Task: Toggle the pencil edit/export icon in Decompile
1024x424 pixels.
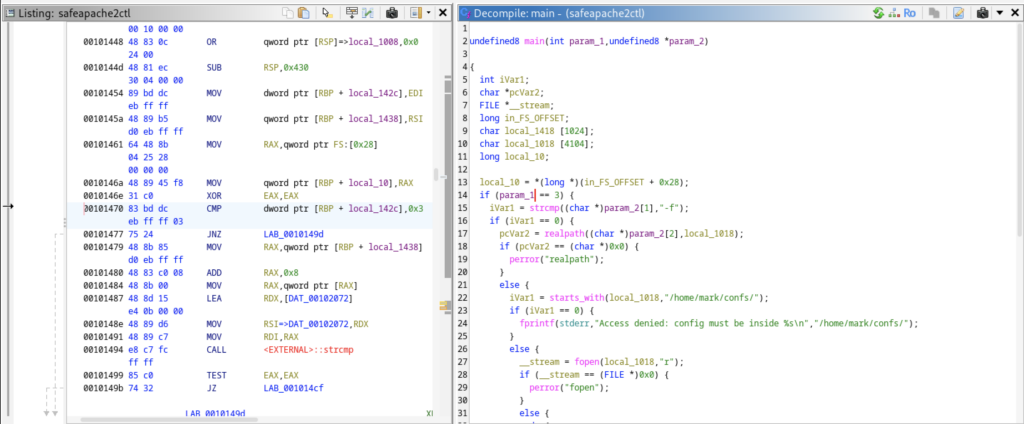Action: point(958,13)
